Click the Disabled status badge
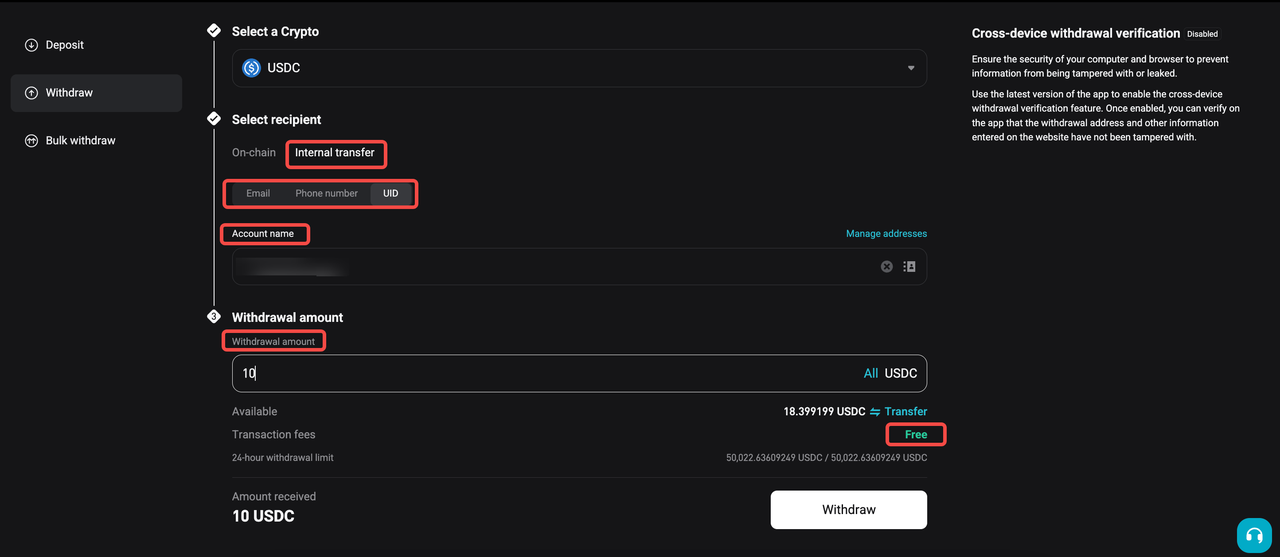The height and width of the screenshot is (557, 1280). pyautogui.click(x=1203, y=34)
